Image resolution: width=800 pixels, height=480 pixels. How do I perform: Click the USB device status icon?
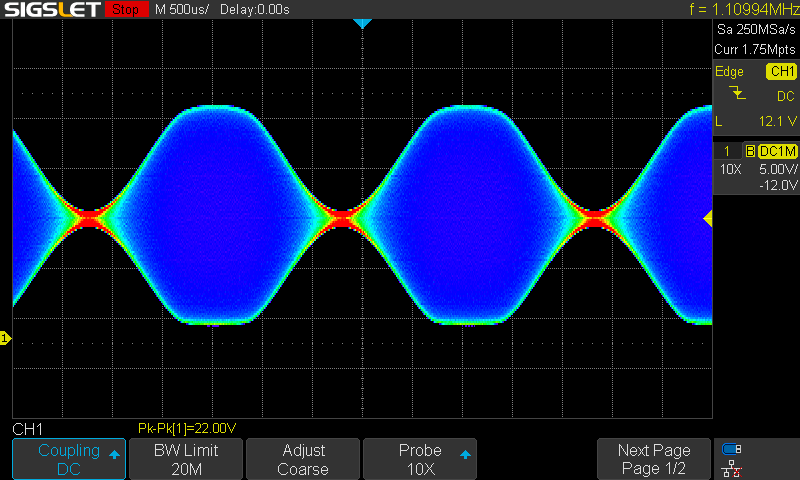732,449
